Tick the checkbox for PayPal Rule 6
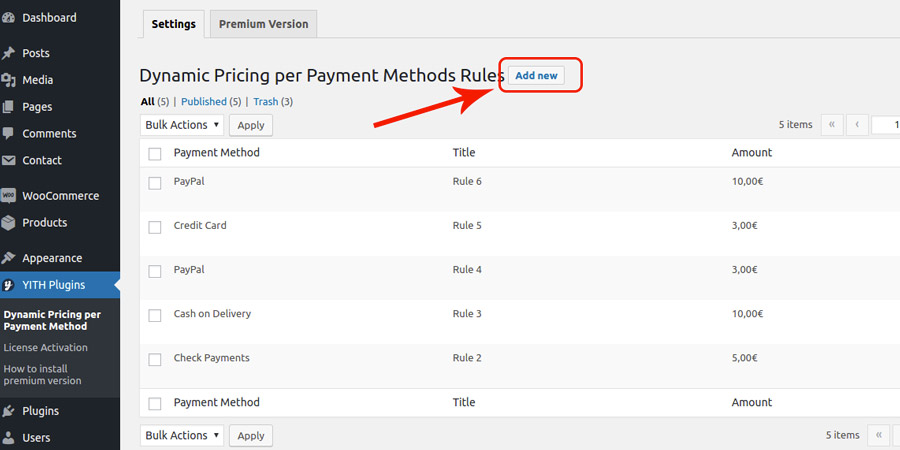 coord(154,183)
